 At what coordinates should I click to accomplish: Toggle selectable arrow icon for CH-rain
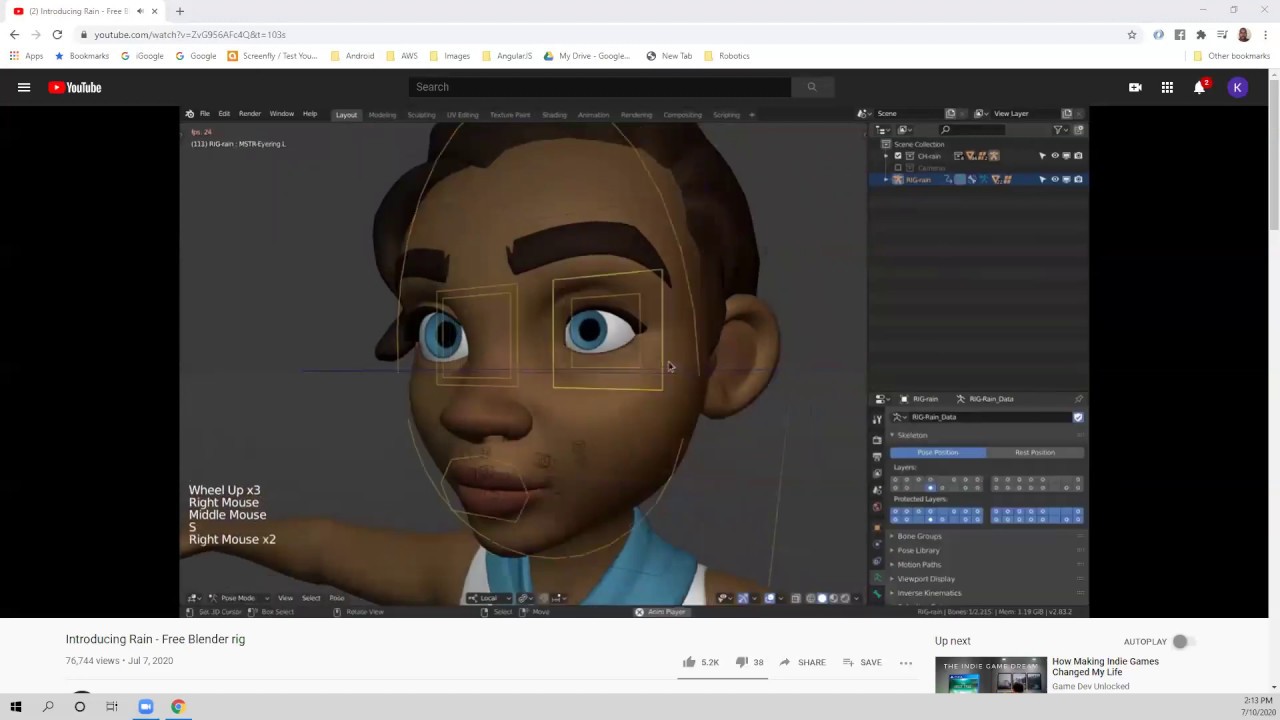pyautogui.click(x=1042, y=156)
